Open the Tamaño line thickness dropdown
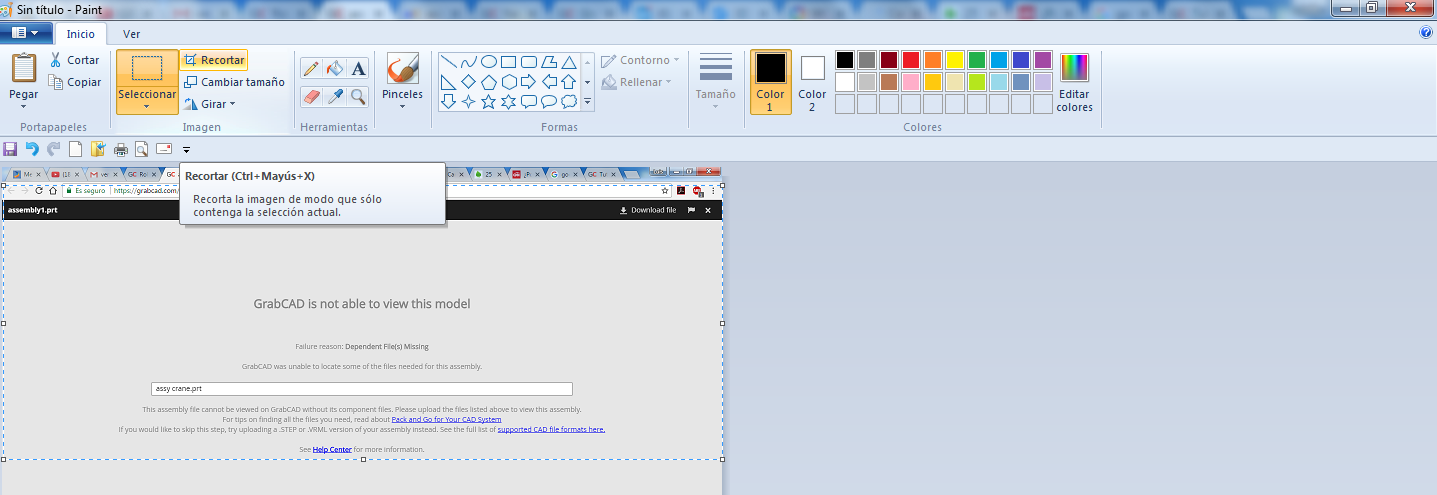Viewport: 1437px width, 495px height. click(716, 82)
